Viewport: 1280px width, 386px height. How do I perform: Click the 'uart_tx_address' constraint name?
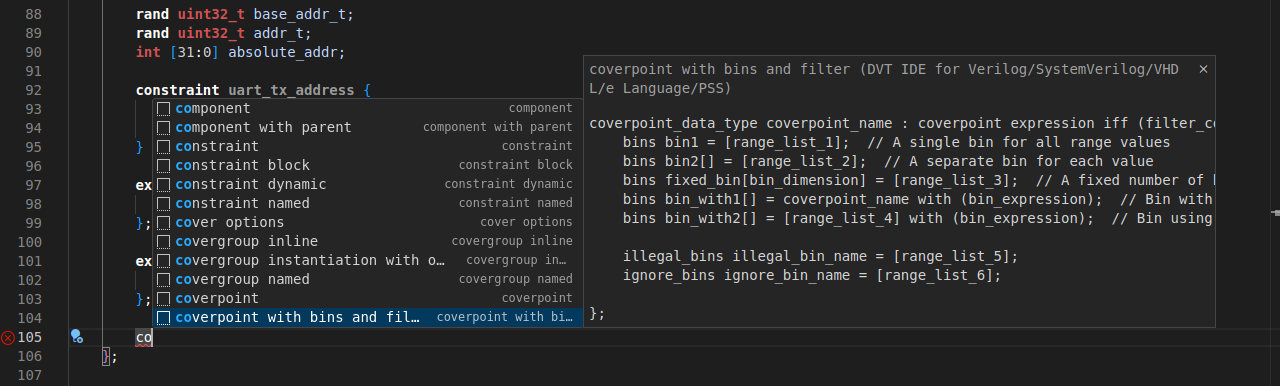coord(291,90)
